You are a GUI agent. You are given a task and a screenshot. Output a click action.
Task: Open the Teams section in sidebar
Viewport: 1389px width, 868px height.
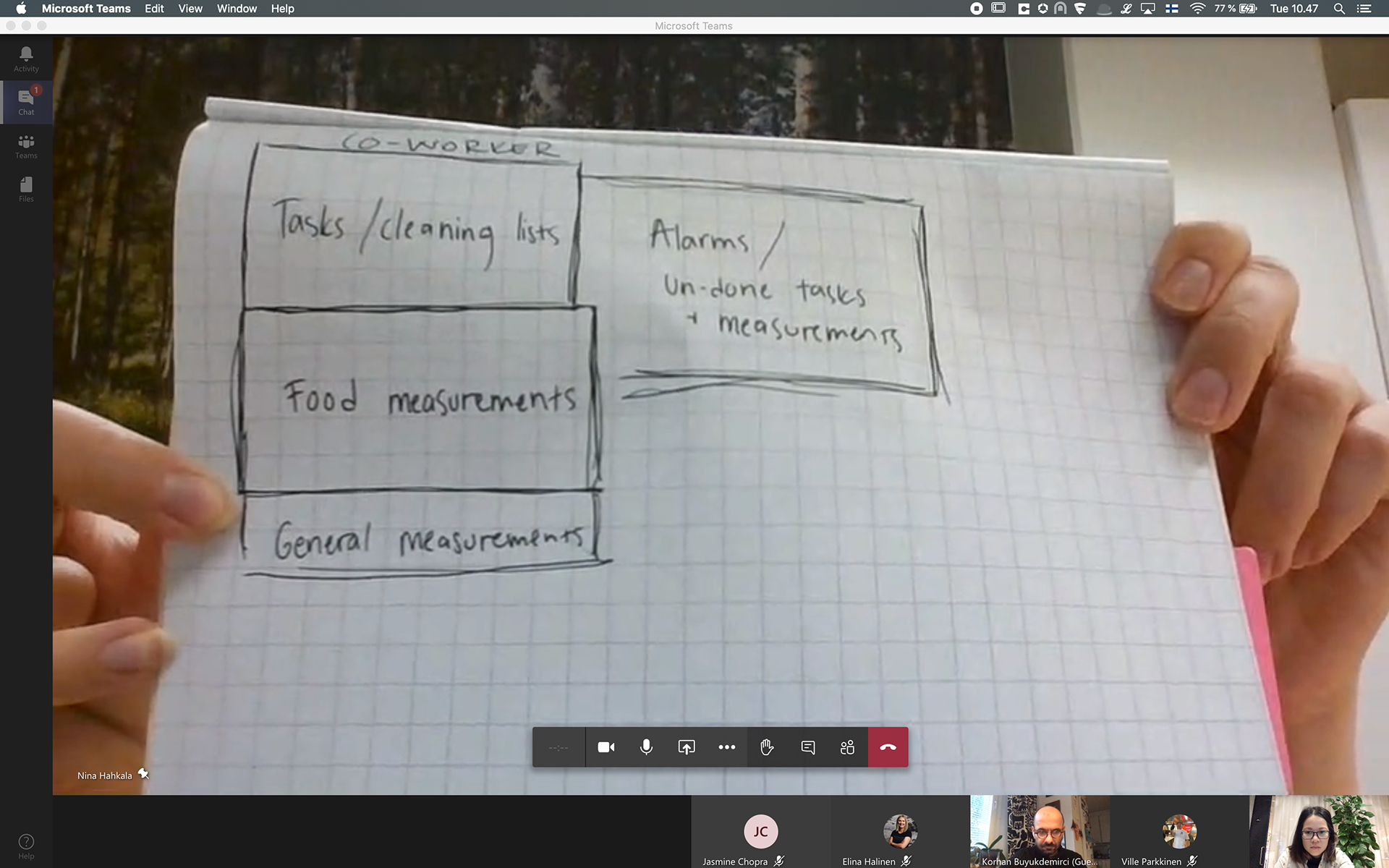(26, 146)
